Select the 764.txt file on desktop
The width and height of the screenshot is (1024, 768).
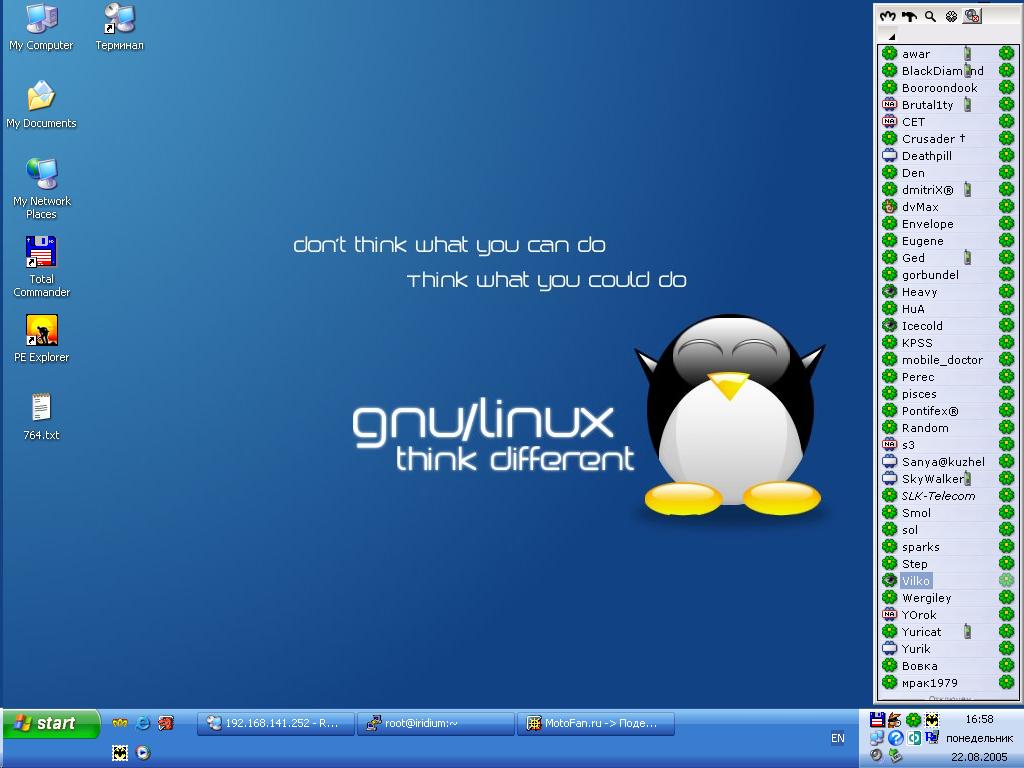click(41, 416)
